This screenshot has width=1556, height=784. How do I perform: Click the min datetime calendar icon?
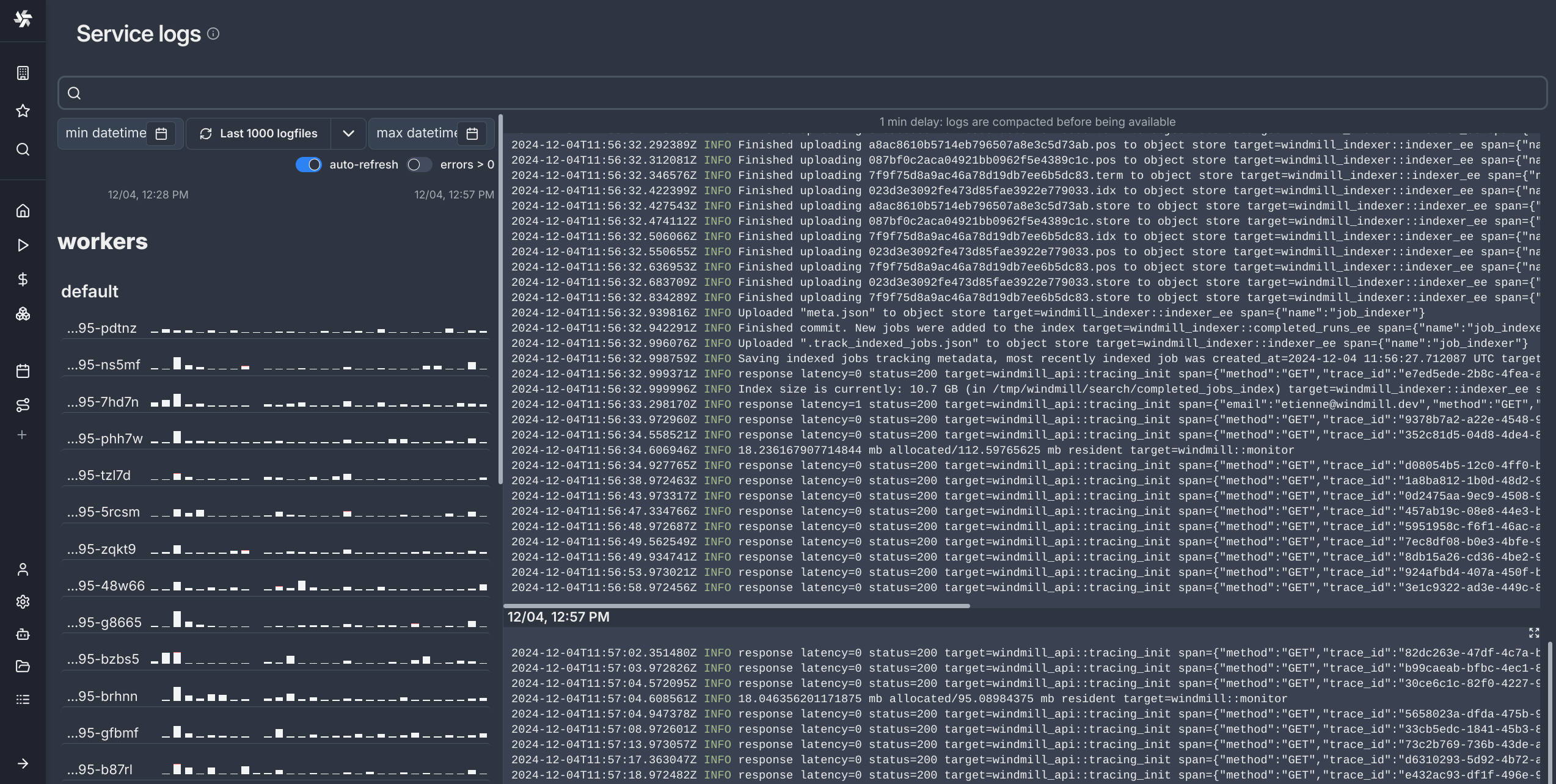pos(162,132)
